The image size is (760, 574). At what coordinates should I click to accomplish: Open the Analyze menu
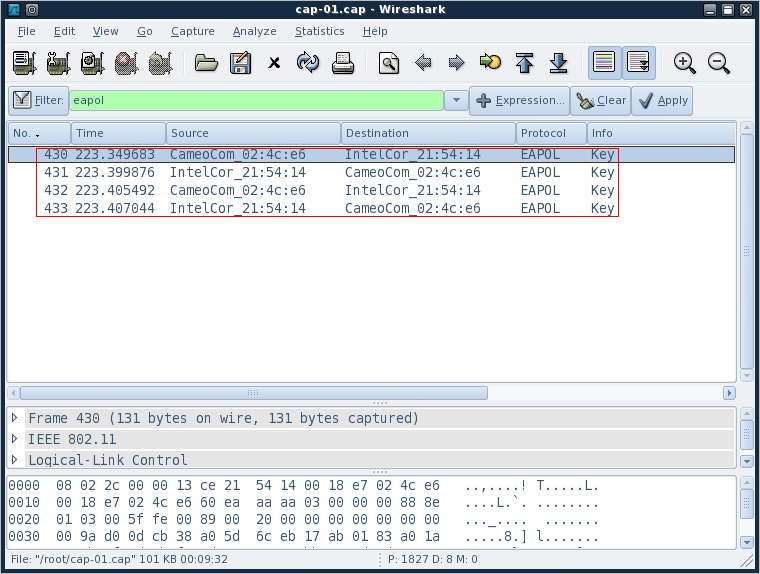coord(254,31)
